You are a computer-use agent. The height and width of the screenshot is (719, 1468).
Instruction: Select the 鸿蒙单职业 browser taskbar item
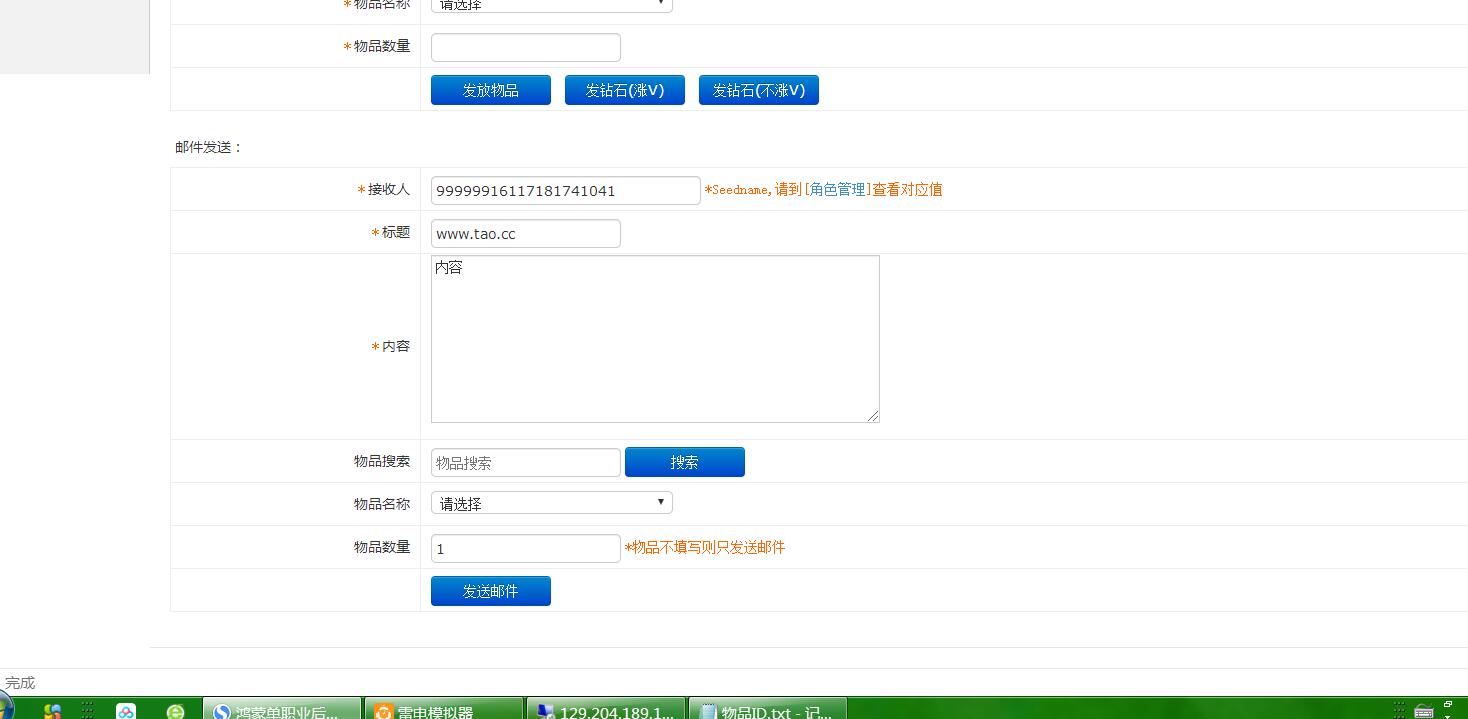pyautogui.click(x=282, y=710)
